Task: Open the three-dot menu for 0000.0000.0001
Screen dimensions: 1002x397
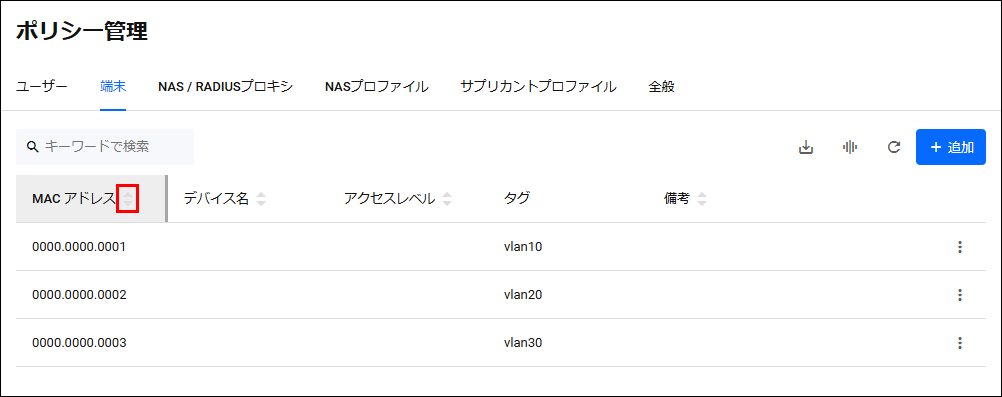Action: pyautogui.click(x=959, y=247)
